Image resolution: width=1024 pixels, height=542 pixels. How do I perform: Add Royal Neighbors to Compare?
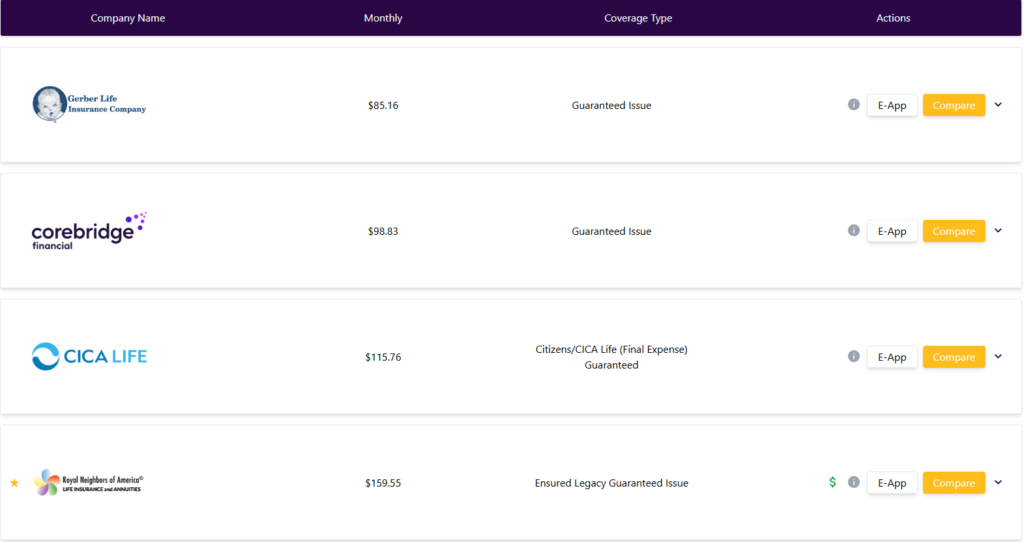pos(953,483)
